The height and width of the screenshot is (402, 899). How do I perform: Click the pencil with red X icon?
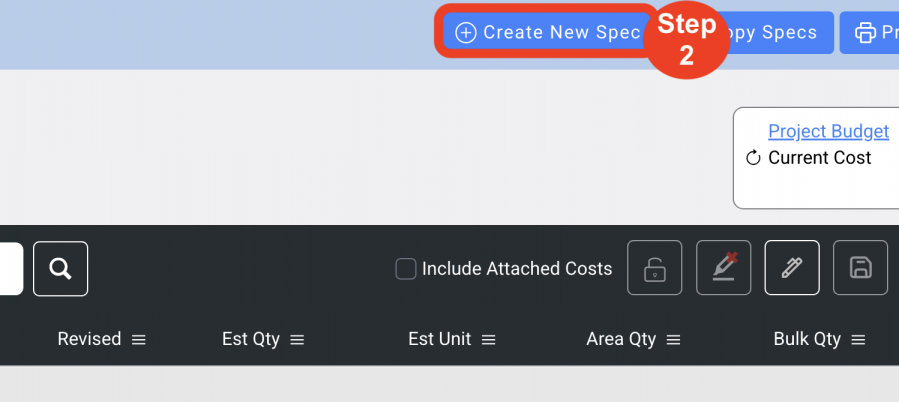click(x=723, y=268)
